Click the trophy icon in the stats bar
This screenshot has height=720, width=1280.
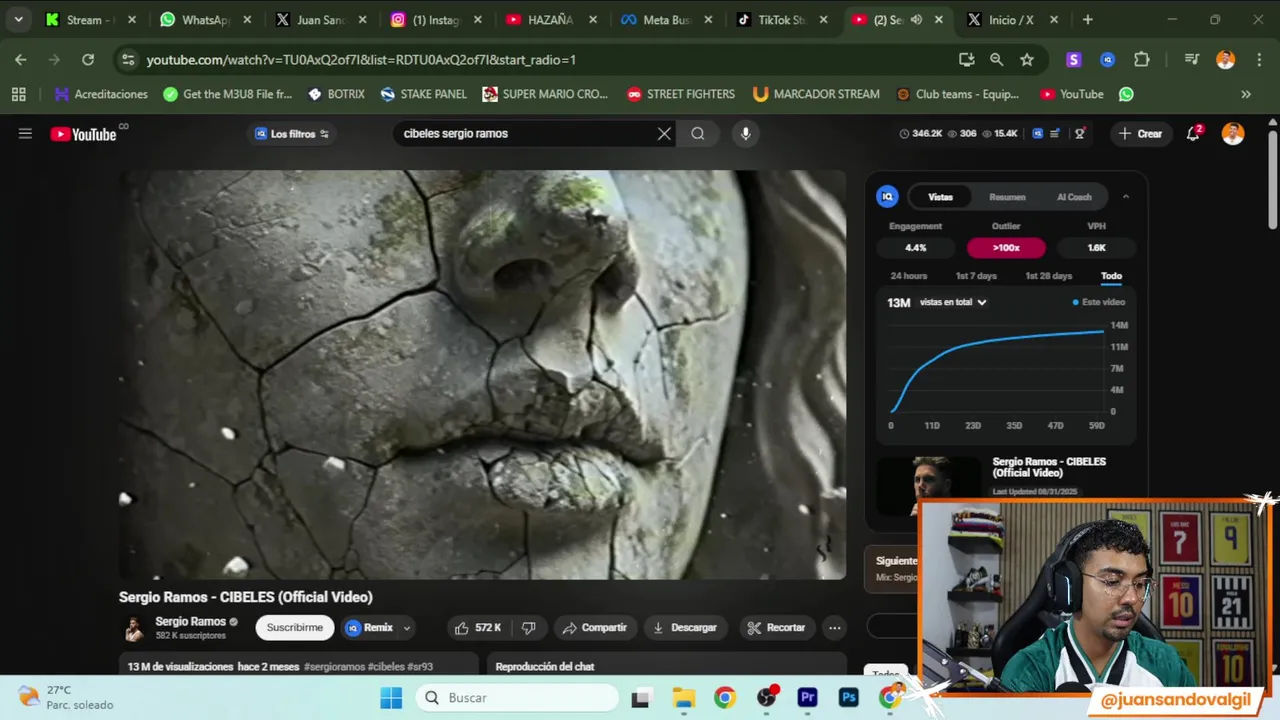coord(1080,134)
